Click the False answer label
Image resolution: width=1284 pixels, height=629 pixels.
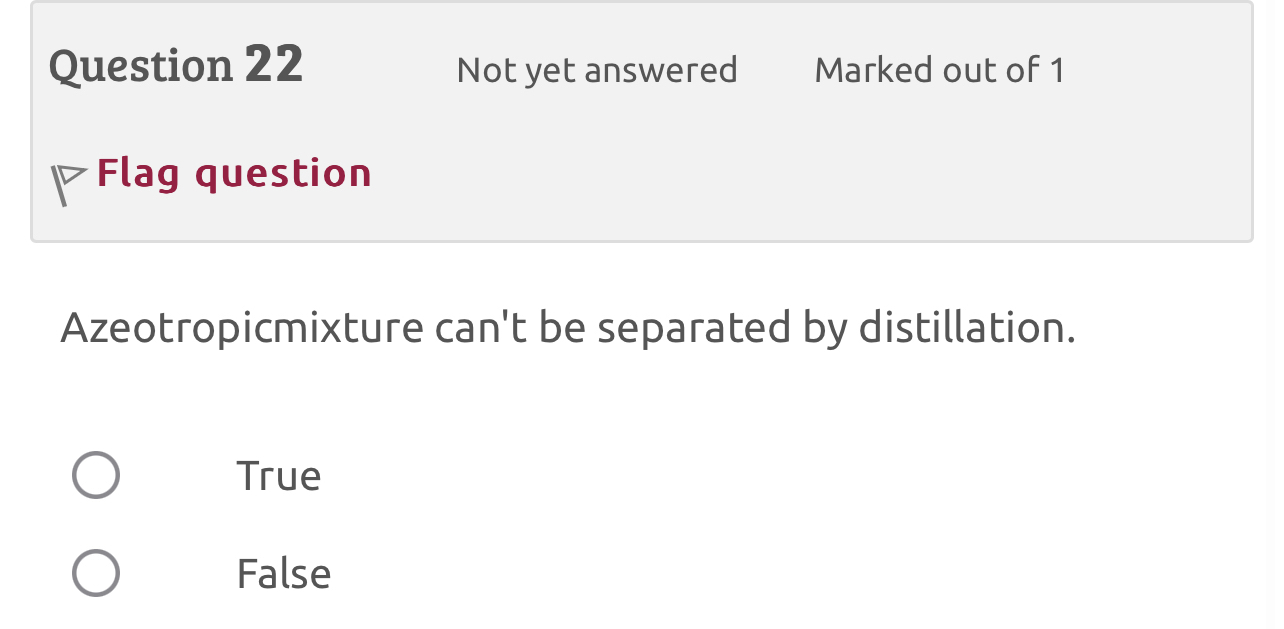click(x=283, y=574)
